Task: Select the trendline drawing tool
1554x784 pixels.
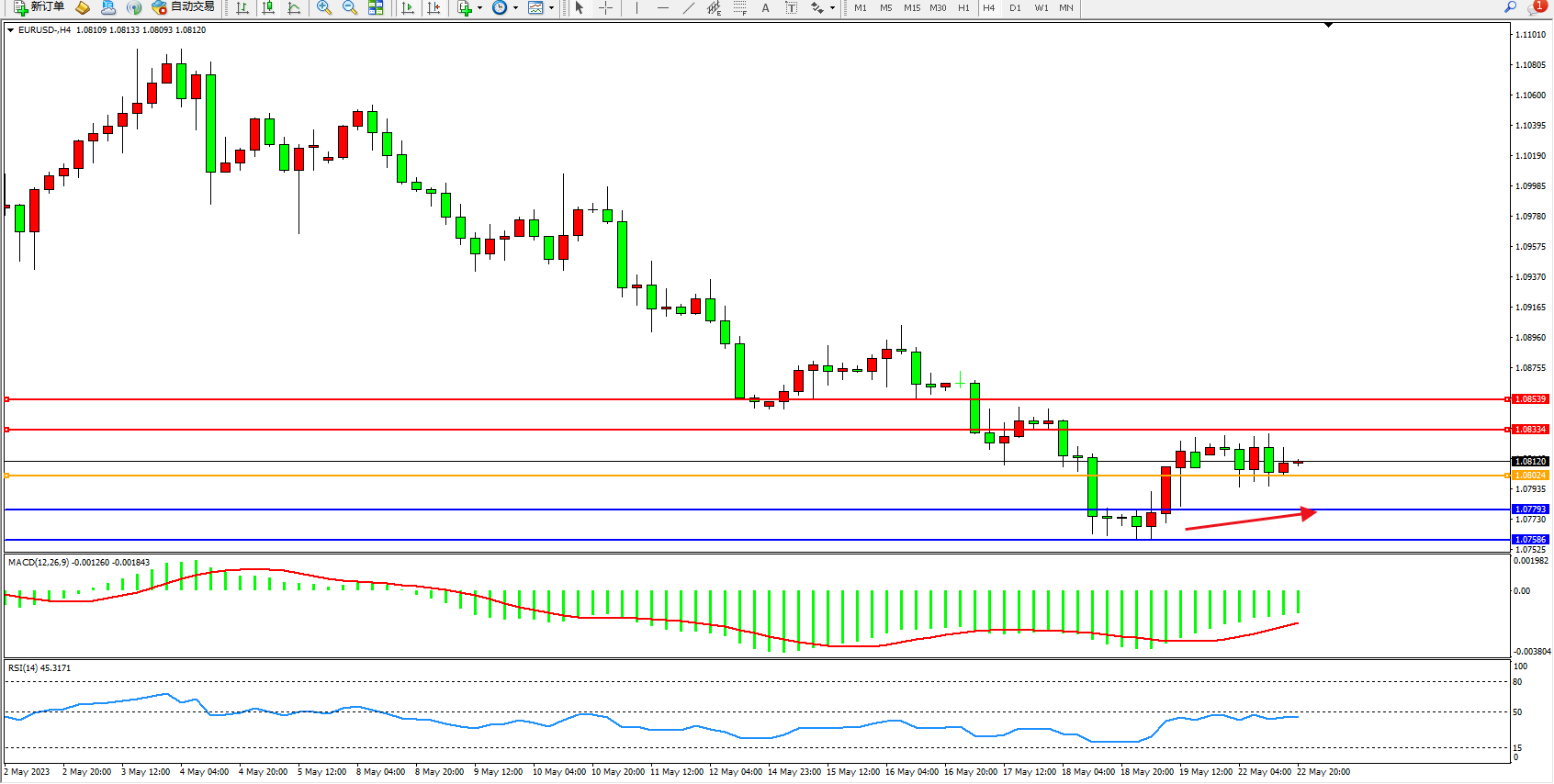Action: pyautogui.click(x=689, y=7)
